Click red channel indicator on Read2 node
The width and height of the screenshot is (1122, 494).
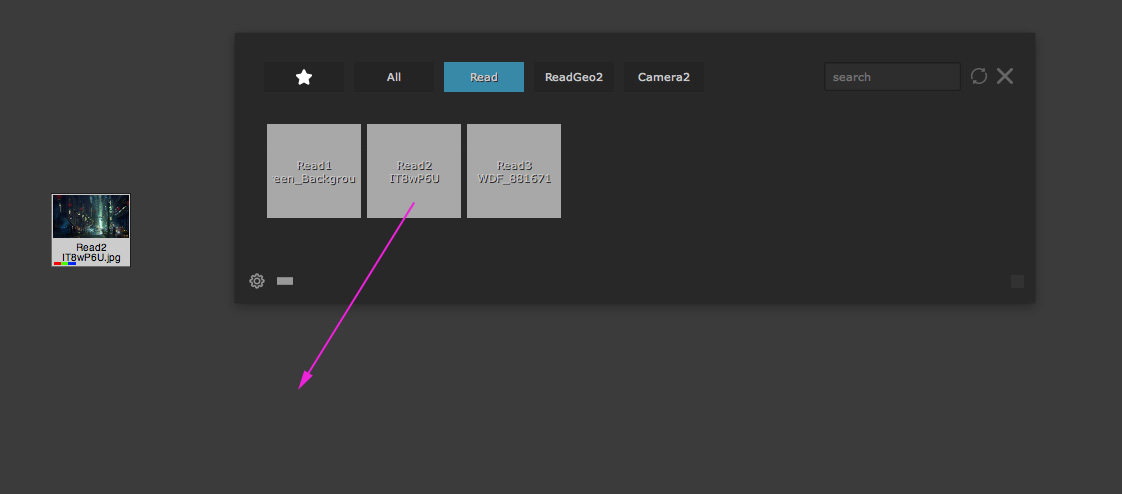[x=58, y=263]
